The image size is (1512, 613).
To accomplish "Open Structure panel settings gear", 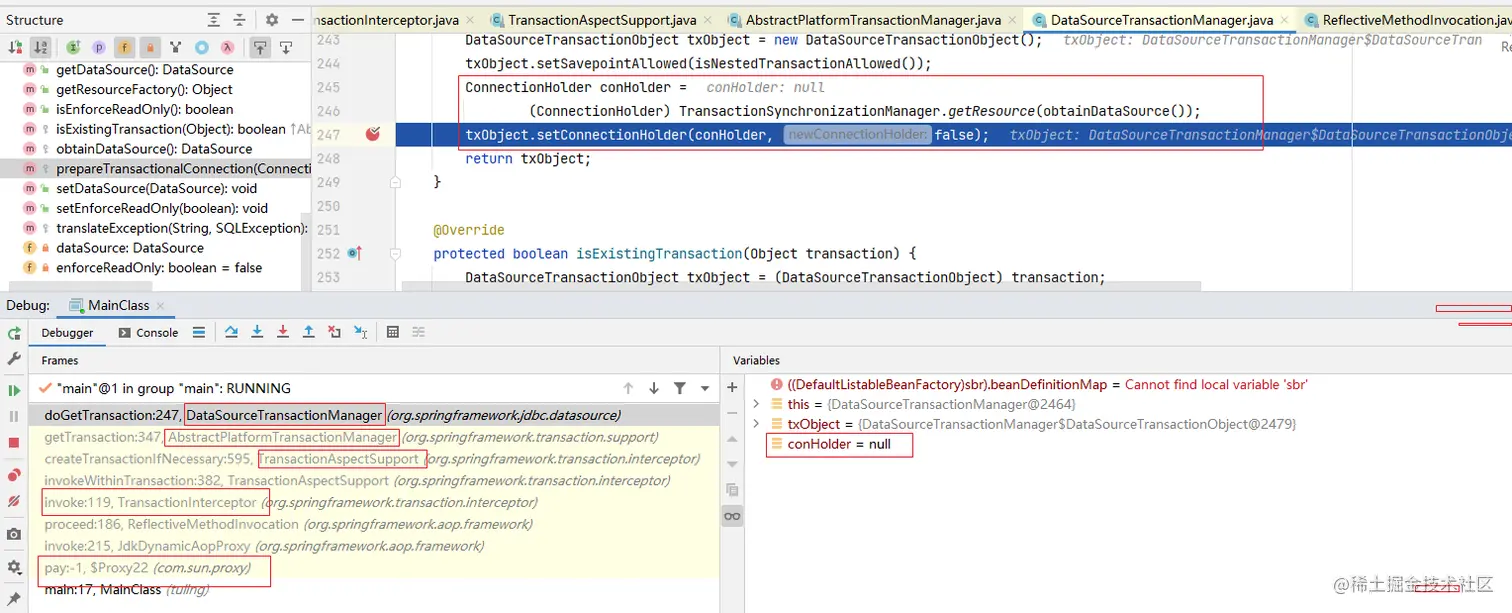I will [272, 20].
